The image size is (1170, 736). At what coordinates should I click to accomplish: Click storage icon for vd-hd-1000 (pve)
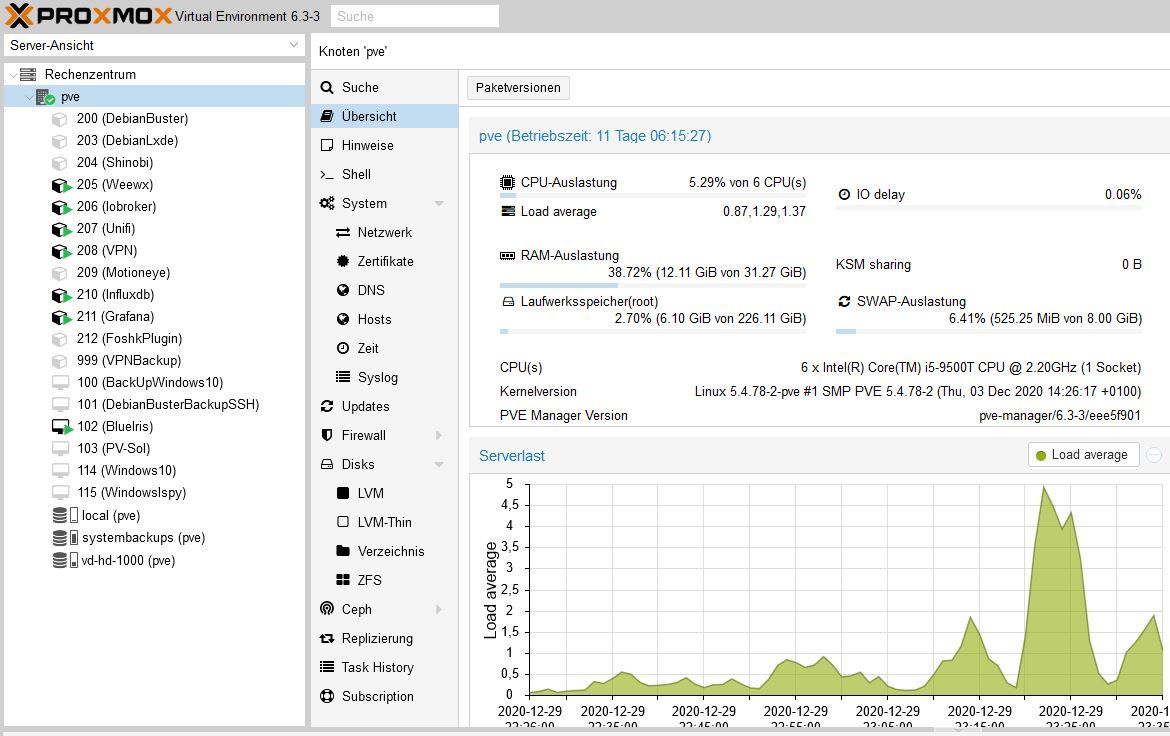click(65, 560)
